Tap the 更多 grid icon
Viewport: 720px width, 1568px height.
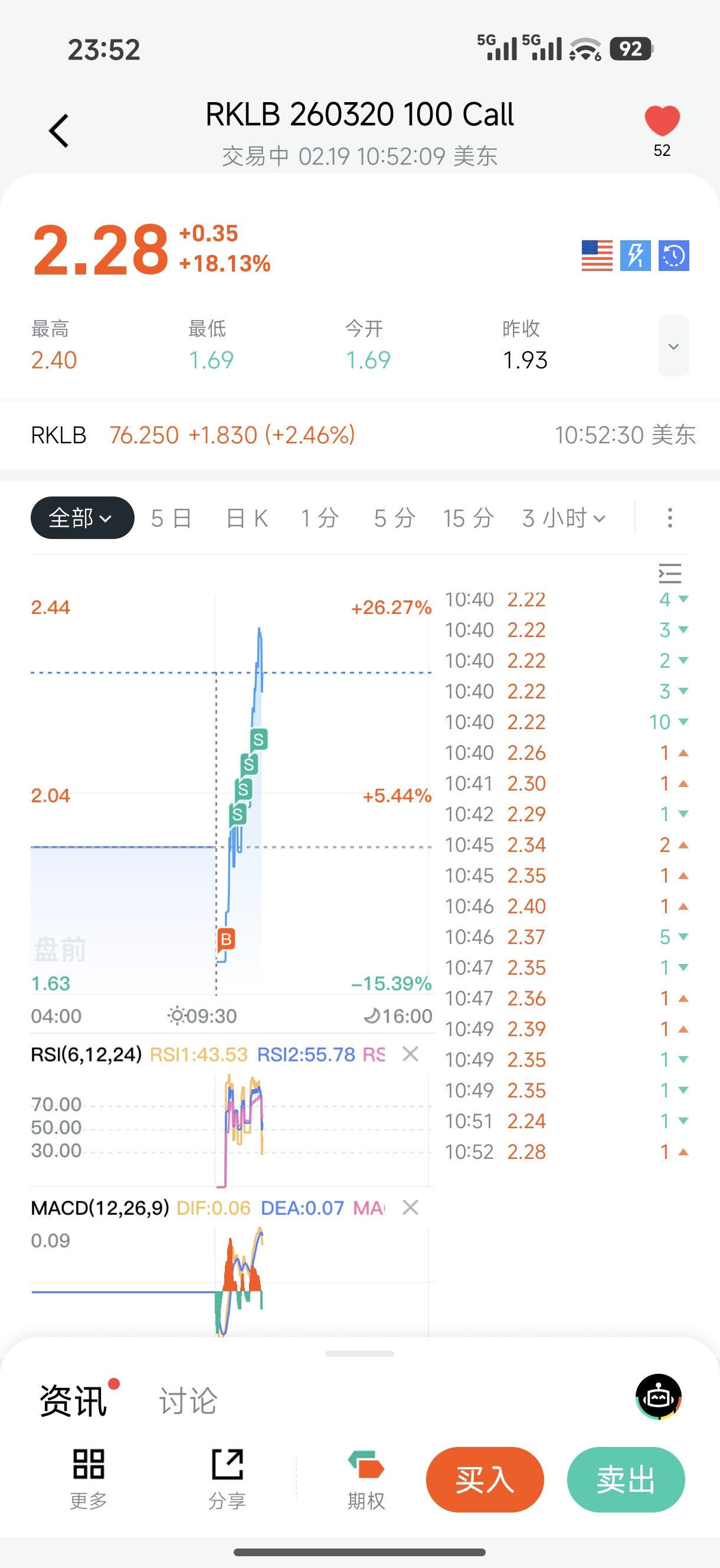click(89, 1465)
